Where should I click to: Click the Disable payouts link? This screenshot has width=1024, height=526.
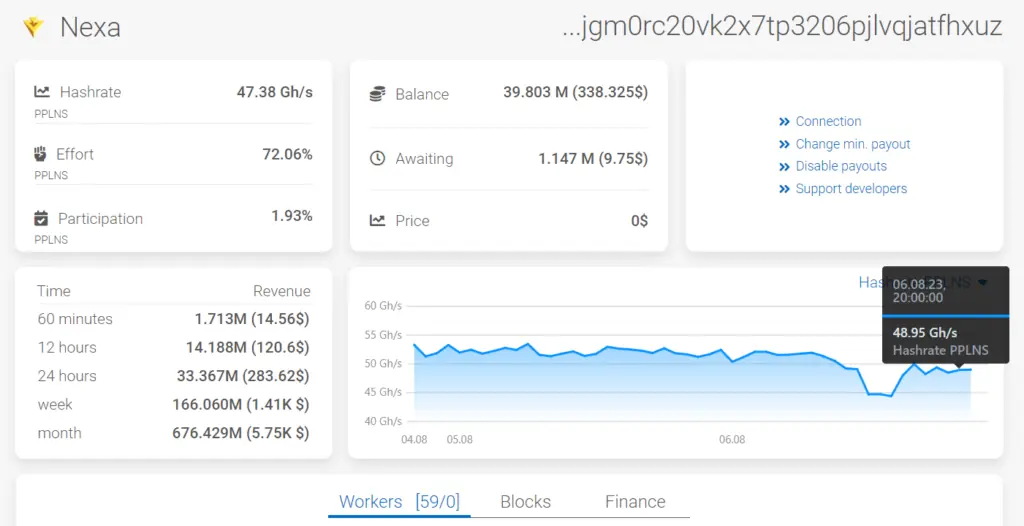click(841, 166)
